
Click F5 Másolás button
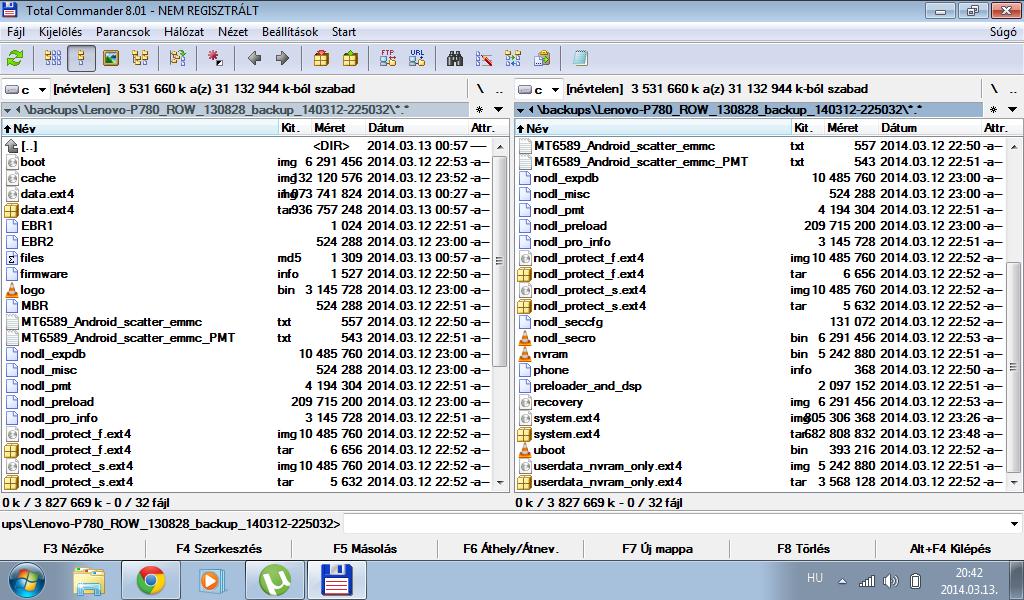365,549
